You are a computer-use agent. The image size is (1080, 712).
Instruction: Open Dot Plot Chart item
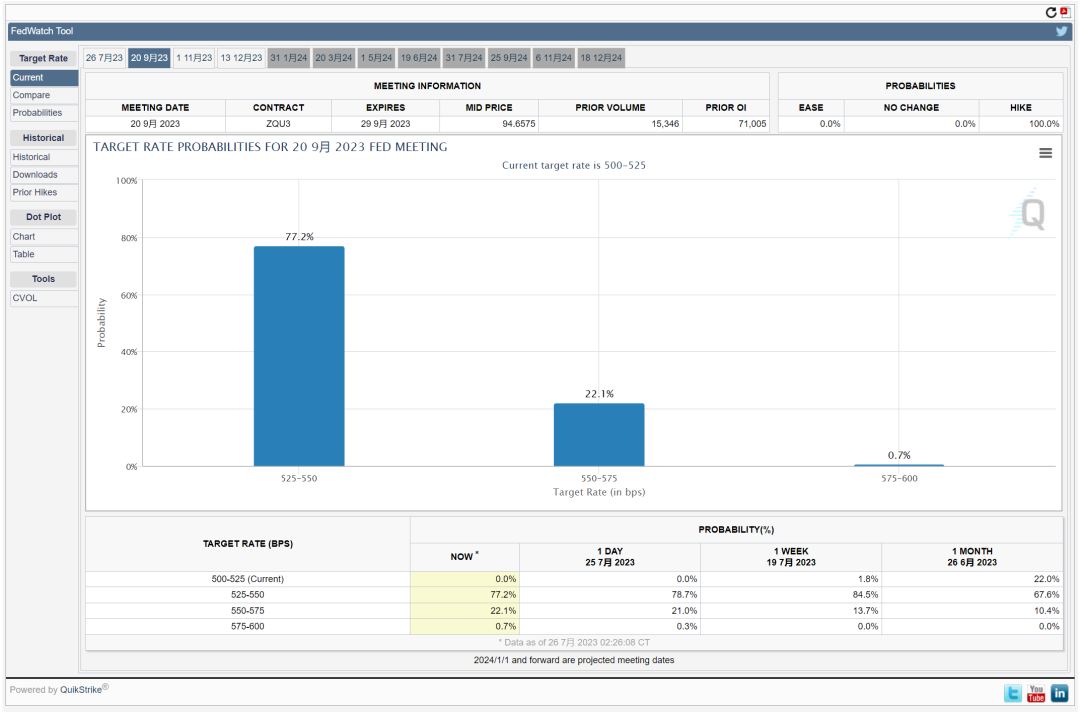[43, 237]
